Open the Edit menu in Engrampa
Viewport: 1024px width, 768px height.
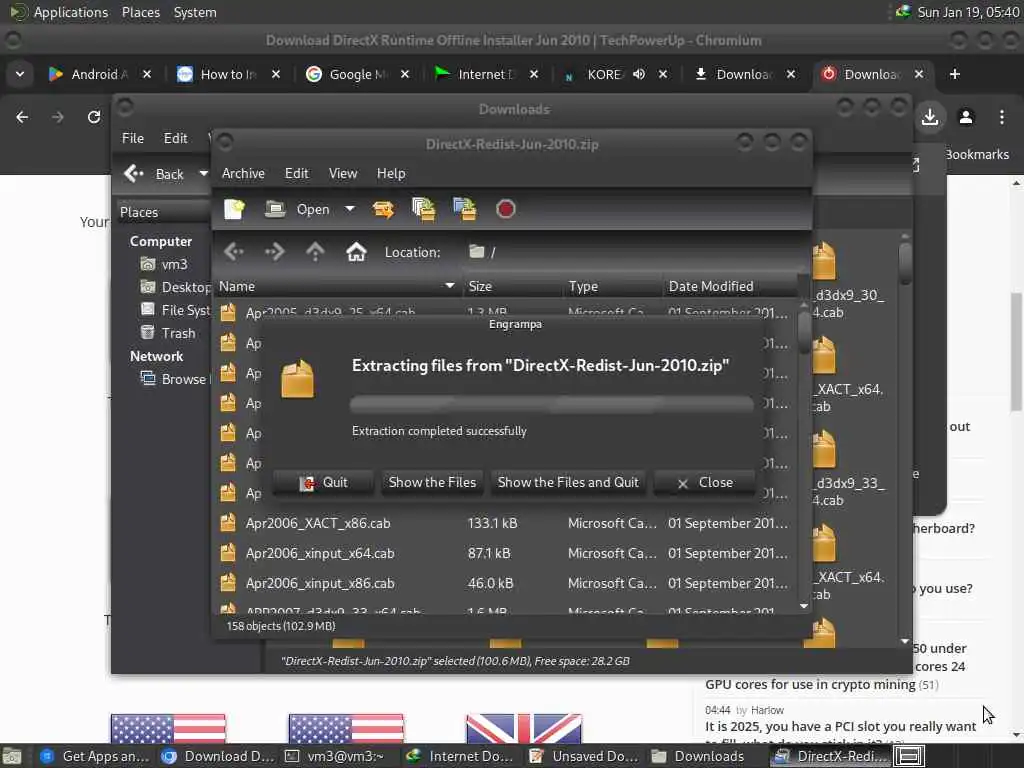[x=296, y=173]
